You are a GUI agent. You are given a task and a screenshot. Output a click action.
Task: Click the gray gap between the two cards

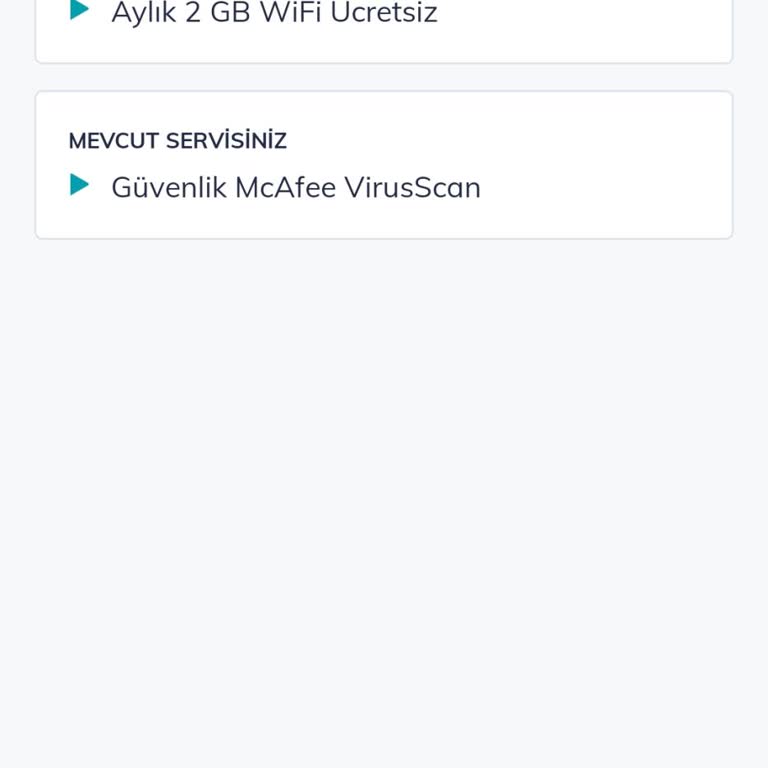[x=384, y=77]
